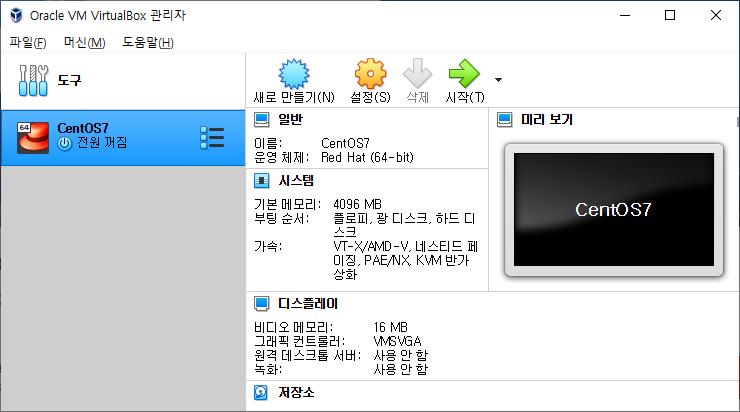740x412 pixels.
Task: Click the CentOS7 preview thumbnail
Action: click(x=614, y=210)
